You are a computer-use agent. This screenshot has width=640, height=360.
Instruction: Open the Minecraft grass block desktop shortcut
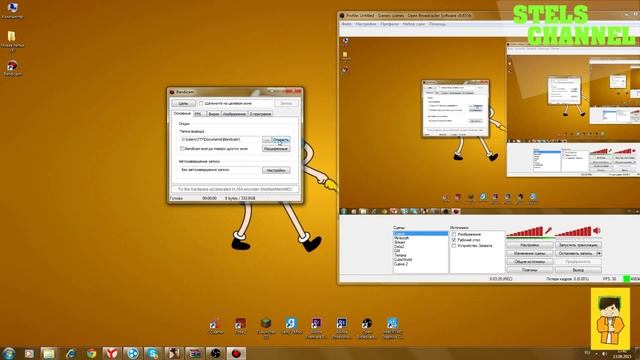tap(266, 327)
